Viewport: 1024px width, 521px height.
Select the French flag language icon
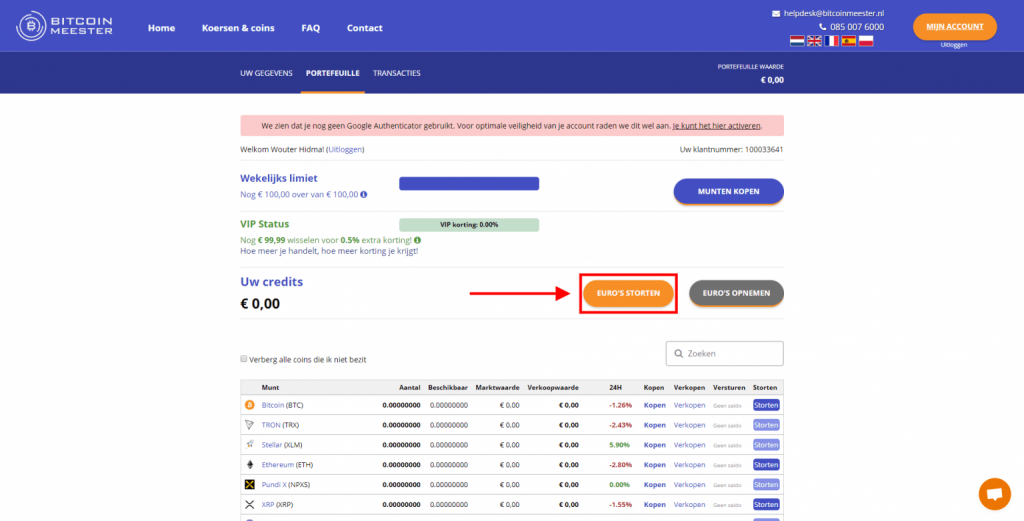(x=831, y=41)
